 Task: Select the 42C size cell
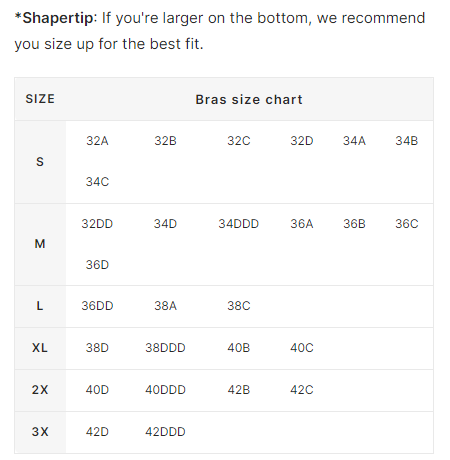[302, 390]
